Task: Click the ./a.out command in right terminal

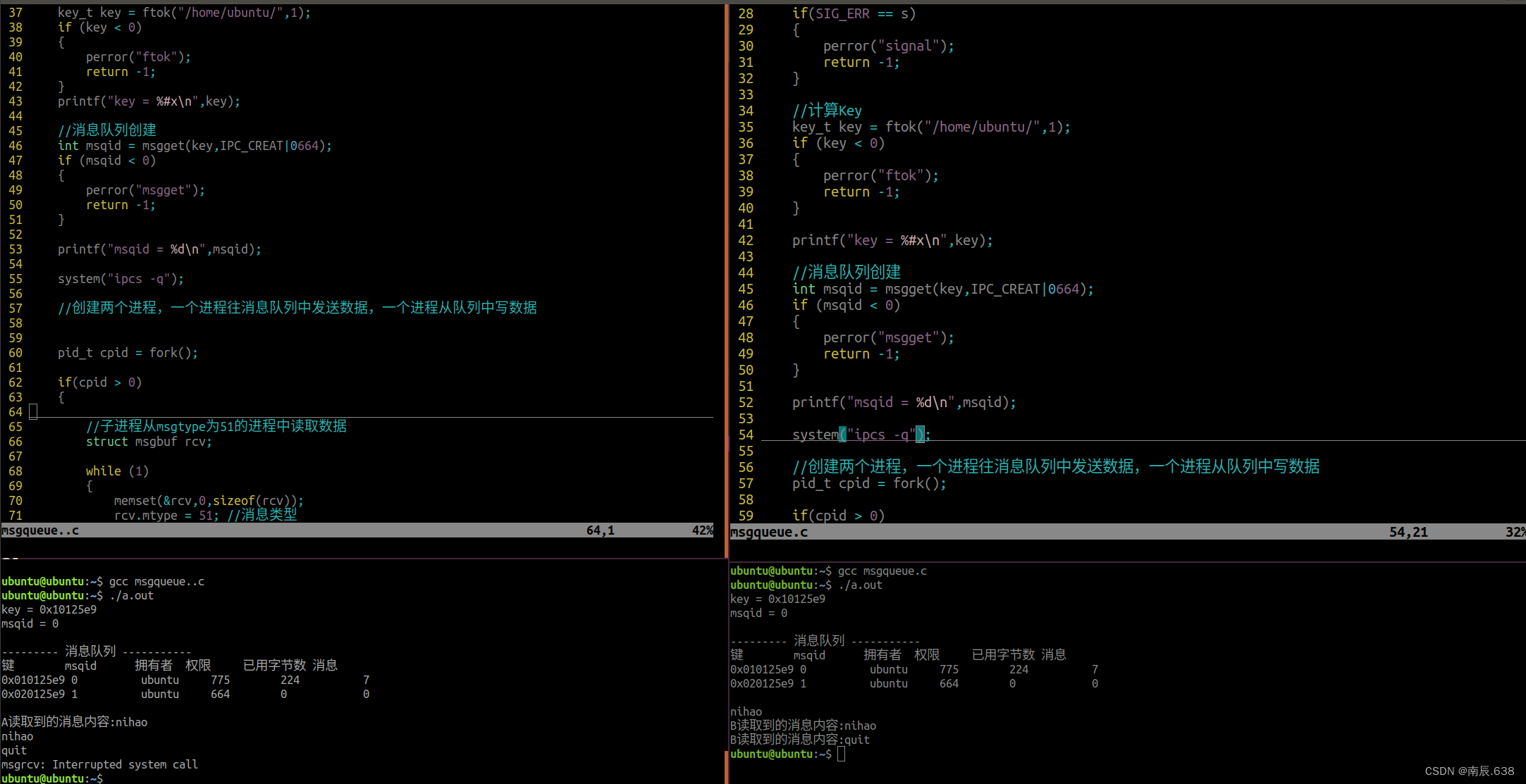Action: (x=861, y=585)
